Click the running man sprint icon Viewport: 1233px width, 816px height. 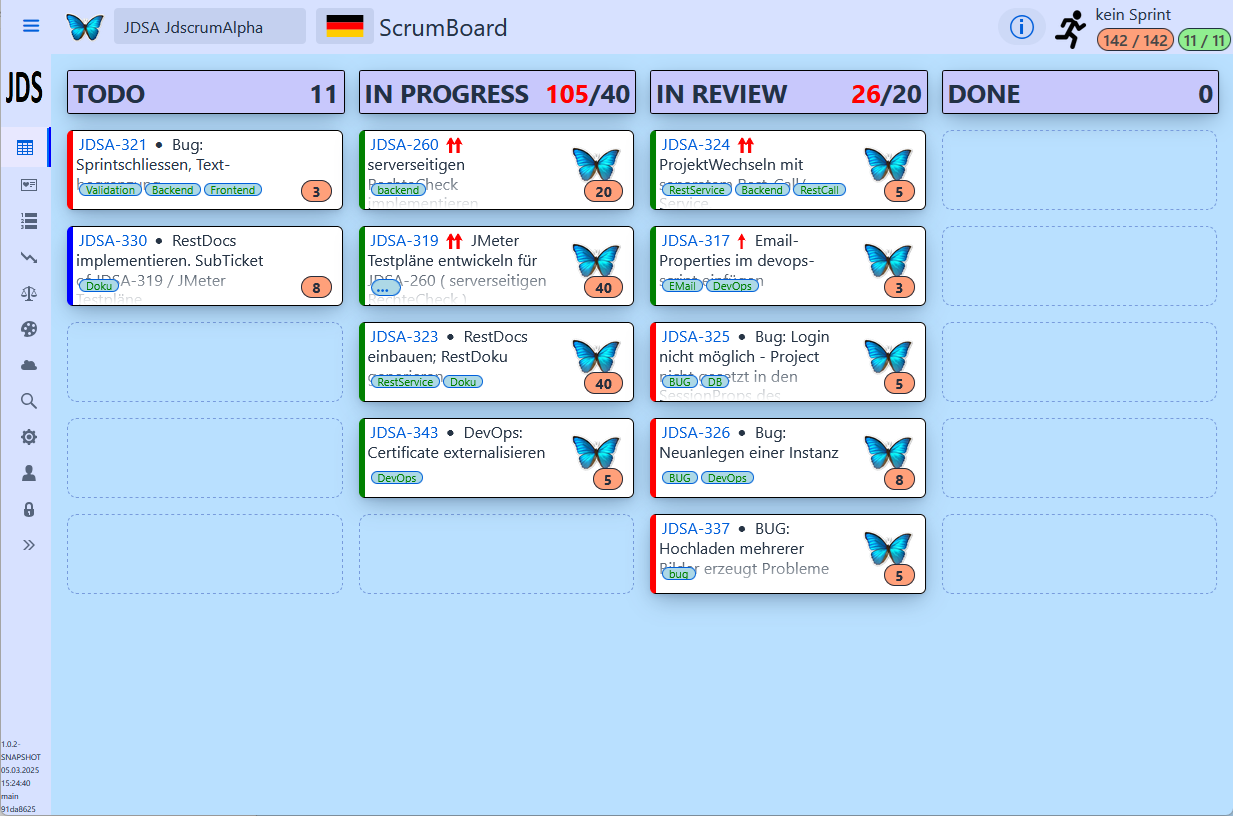coord(1071,29)
